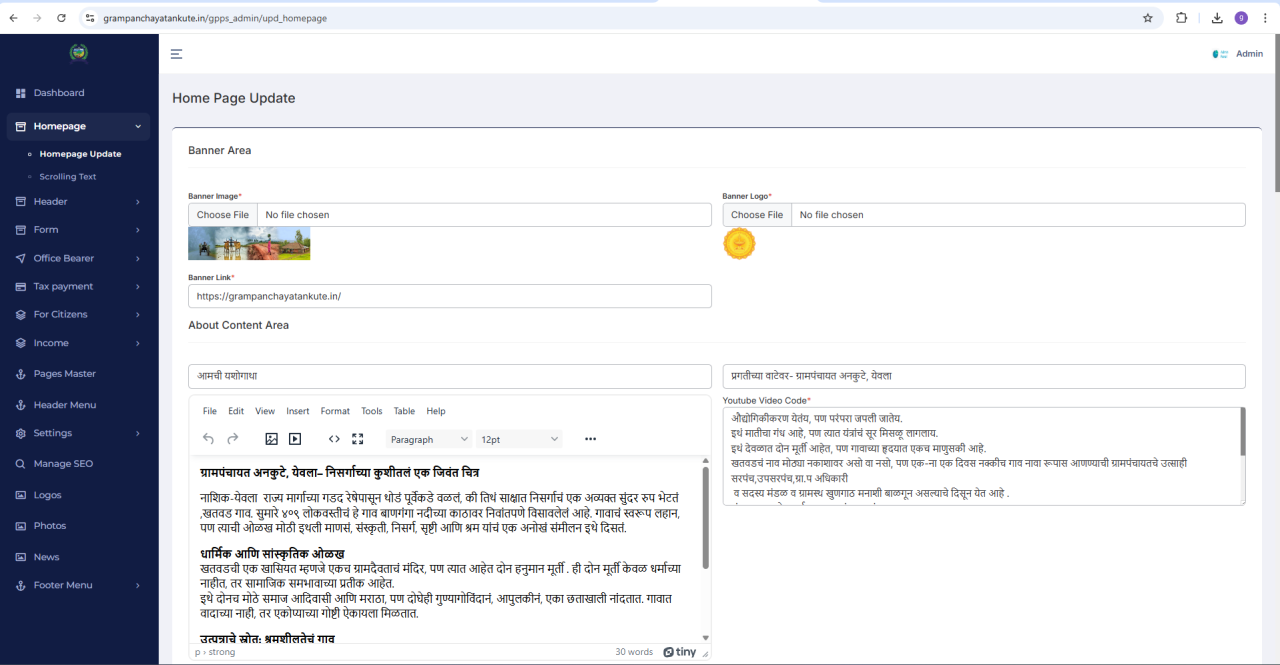Screen dimensions: 1280x665
Task: Reveal more editor tools with ellipsis icon
Action: coord(590,439)
